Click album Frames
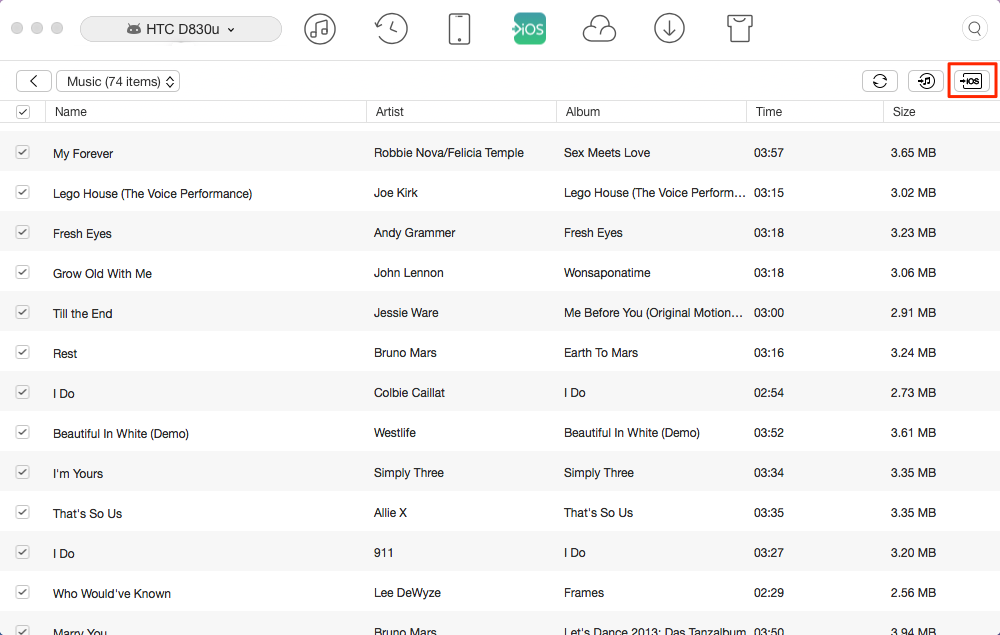Screen dimensions: 1000x635 click(584, 593)
